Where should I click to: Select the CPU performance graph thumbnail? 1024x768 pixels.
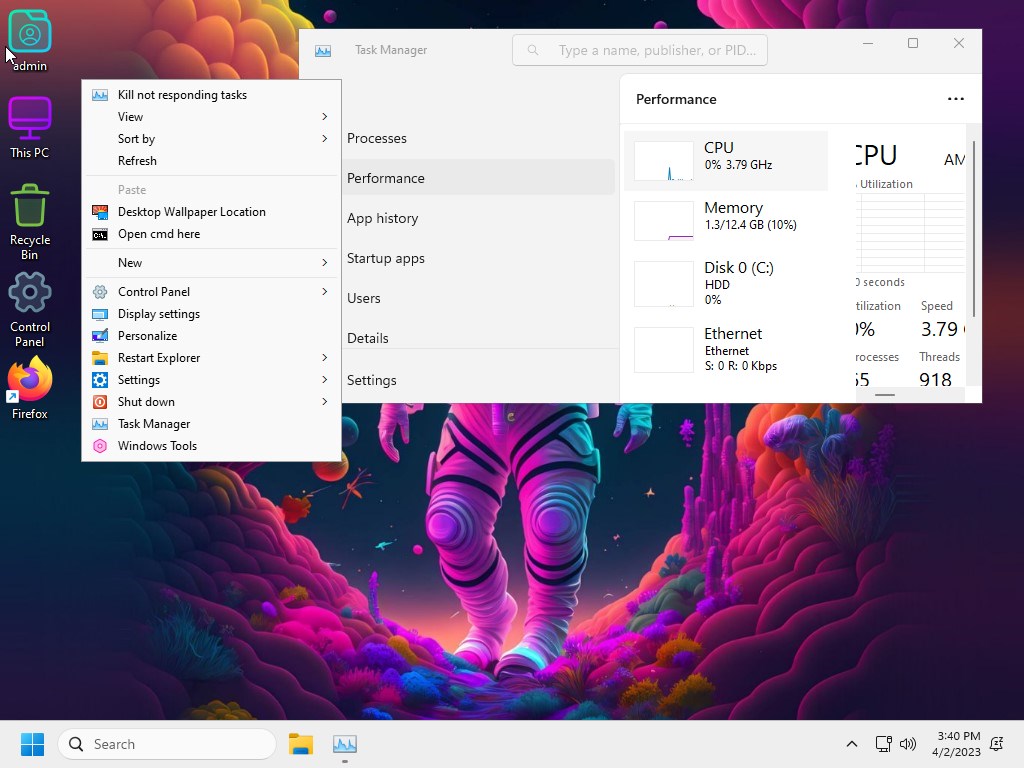pos(664,160)
